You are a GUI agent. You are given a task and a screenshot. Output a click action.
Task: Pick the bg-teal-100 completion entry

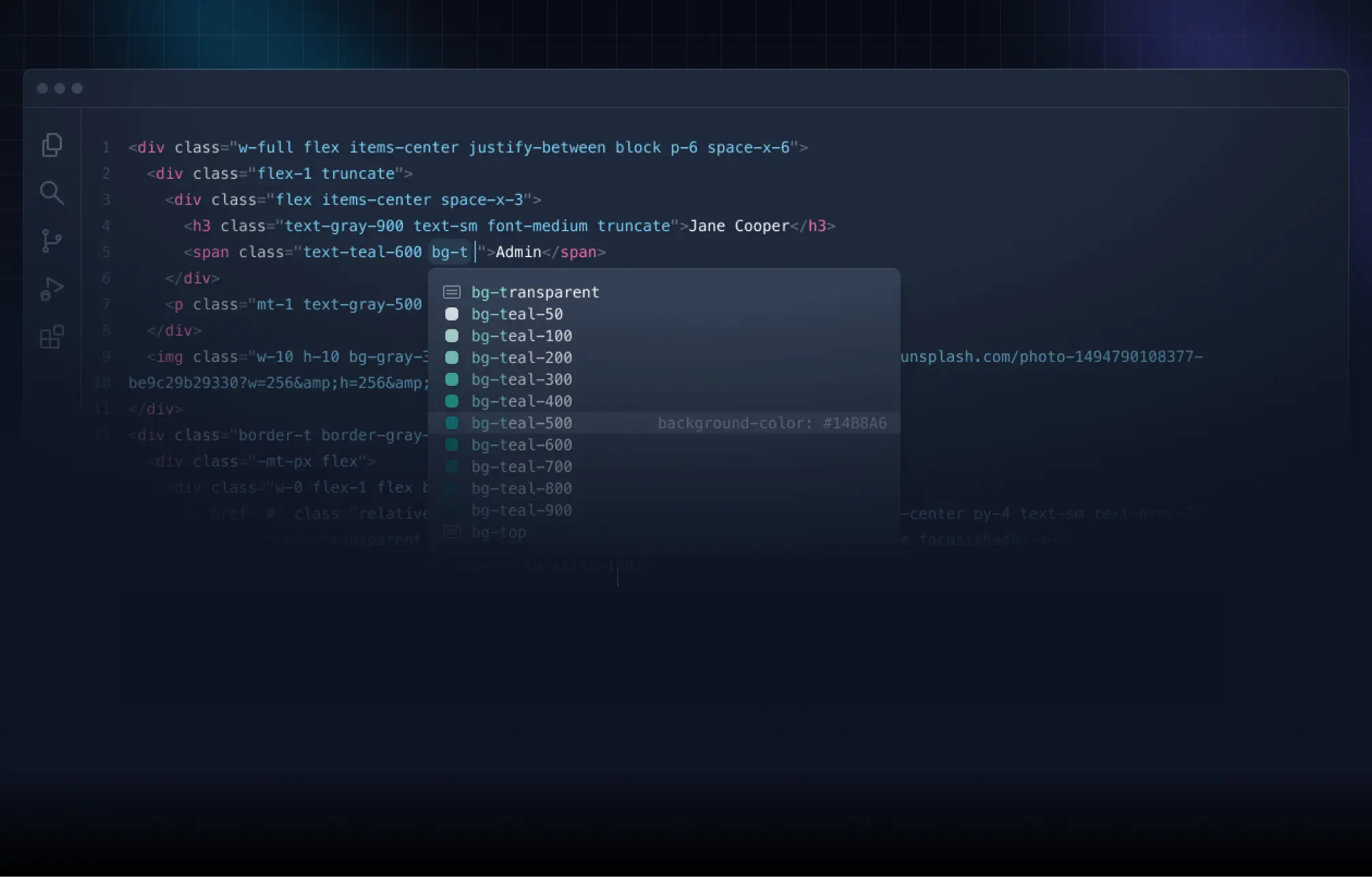pyautogui.click(x=521, y=336)
